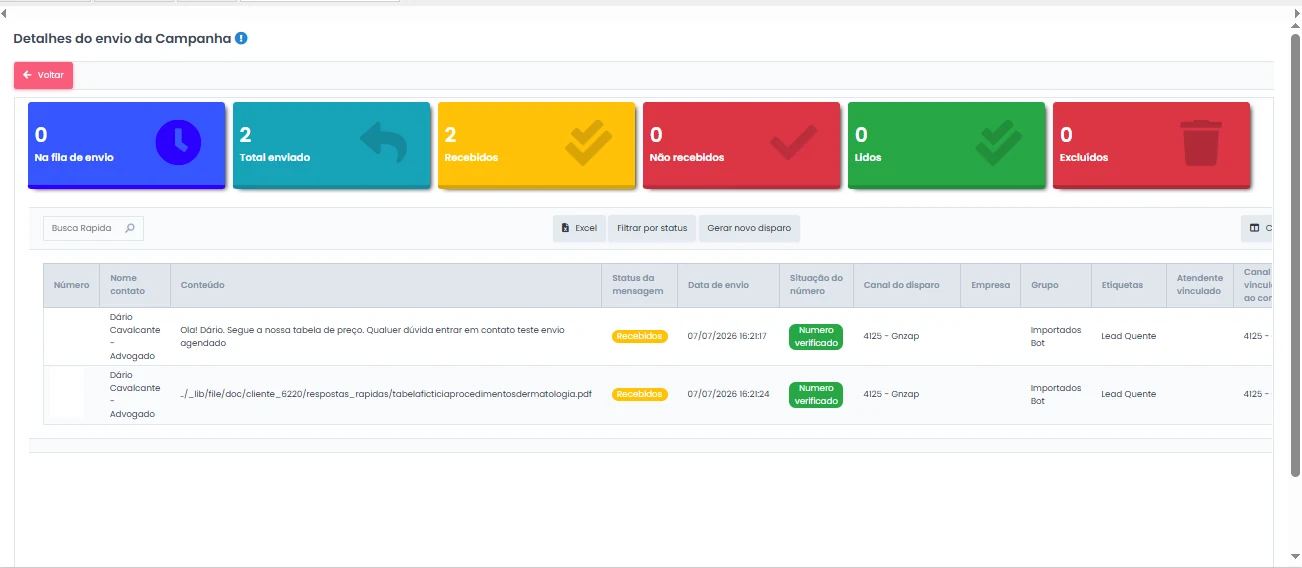Viewport: 1302px width, 568px height.
Task: Click the blue info icon beside the page title
Action: [241, 38]
